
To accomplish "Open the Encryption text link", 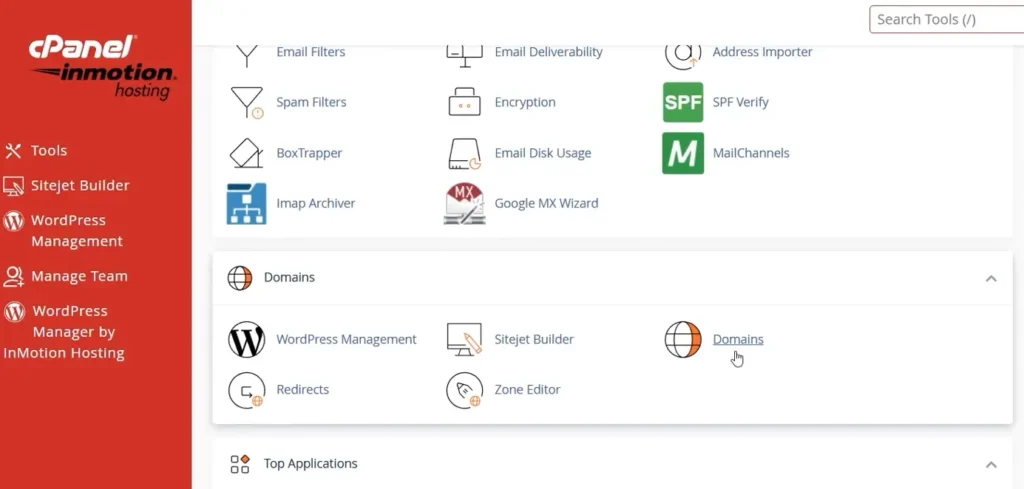I will coord(525,102).
